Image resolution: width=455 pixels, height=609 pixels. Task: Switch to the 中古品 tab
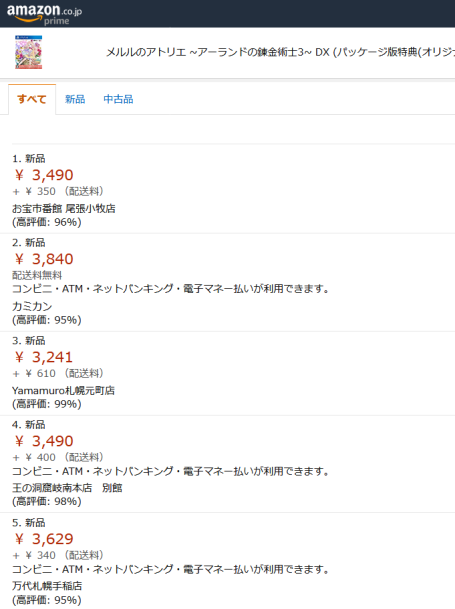[x=118, y=99]
